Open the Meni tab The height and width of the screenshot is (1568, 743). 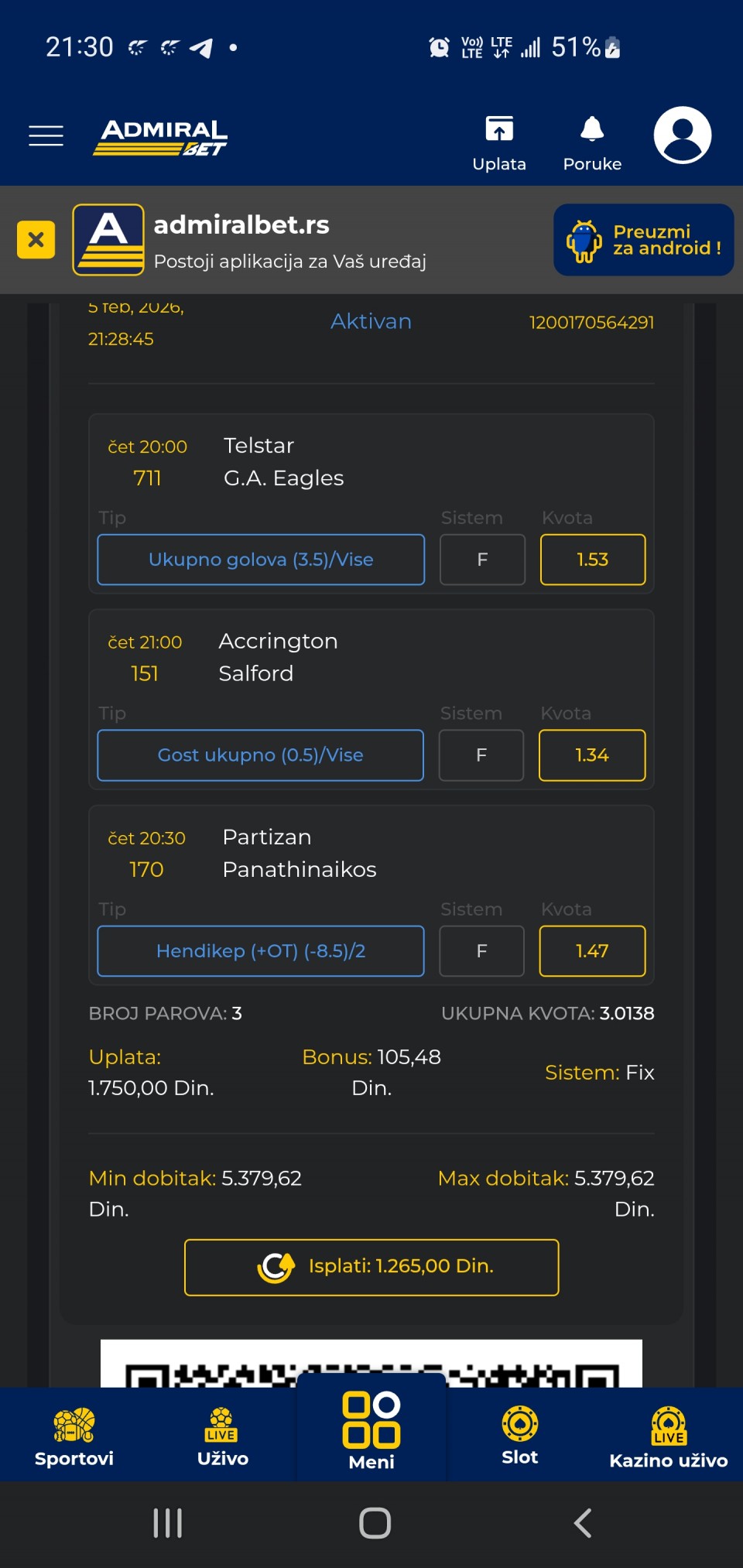point(371,1432)
